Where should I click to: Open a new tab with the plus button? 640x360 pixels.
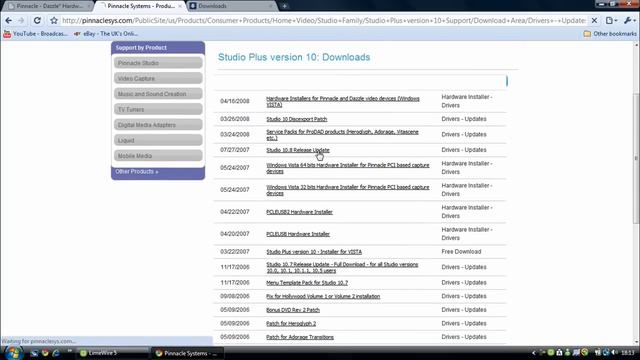pyautogui.click(x=284, y=6)
